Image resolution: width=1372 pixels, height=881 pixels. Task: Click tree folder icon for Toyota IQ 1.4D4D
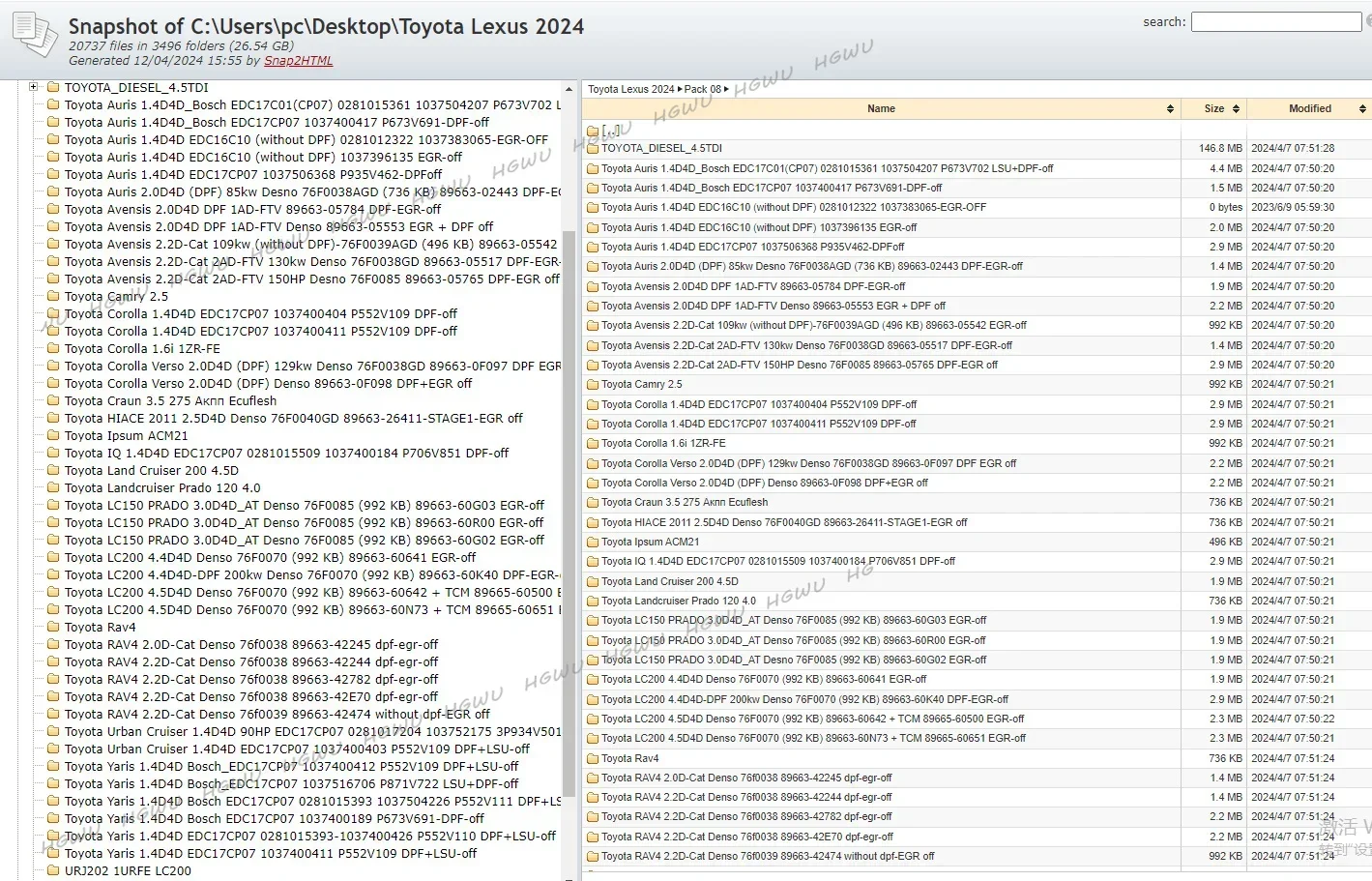click(x=54, y=453)
